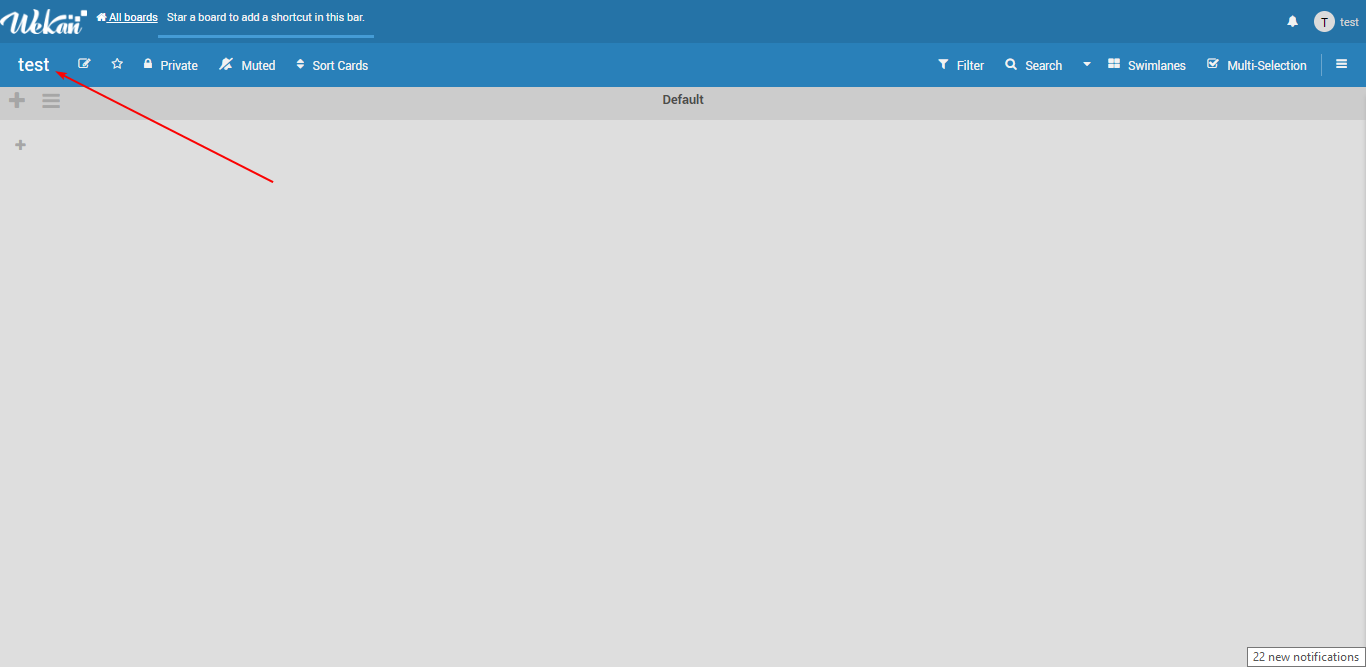Switch the Swimlanes view

point(1147,65)
